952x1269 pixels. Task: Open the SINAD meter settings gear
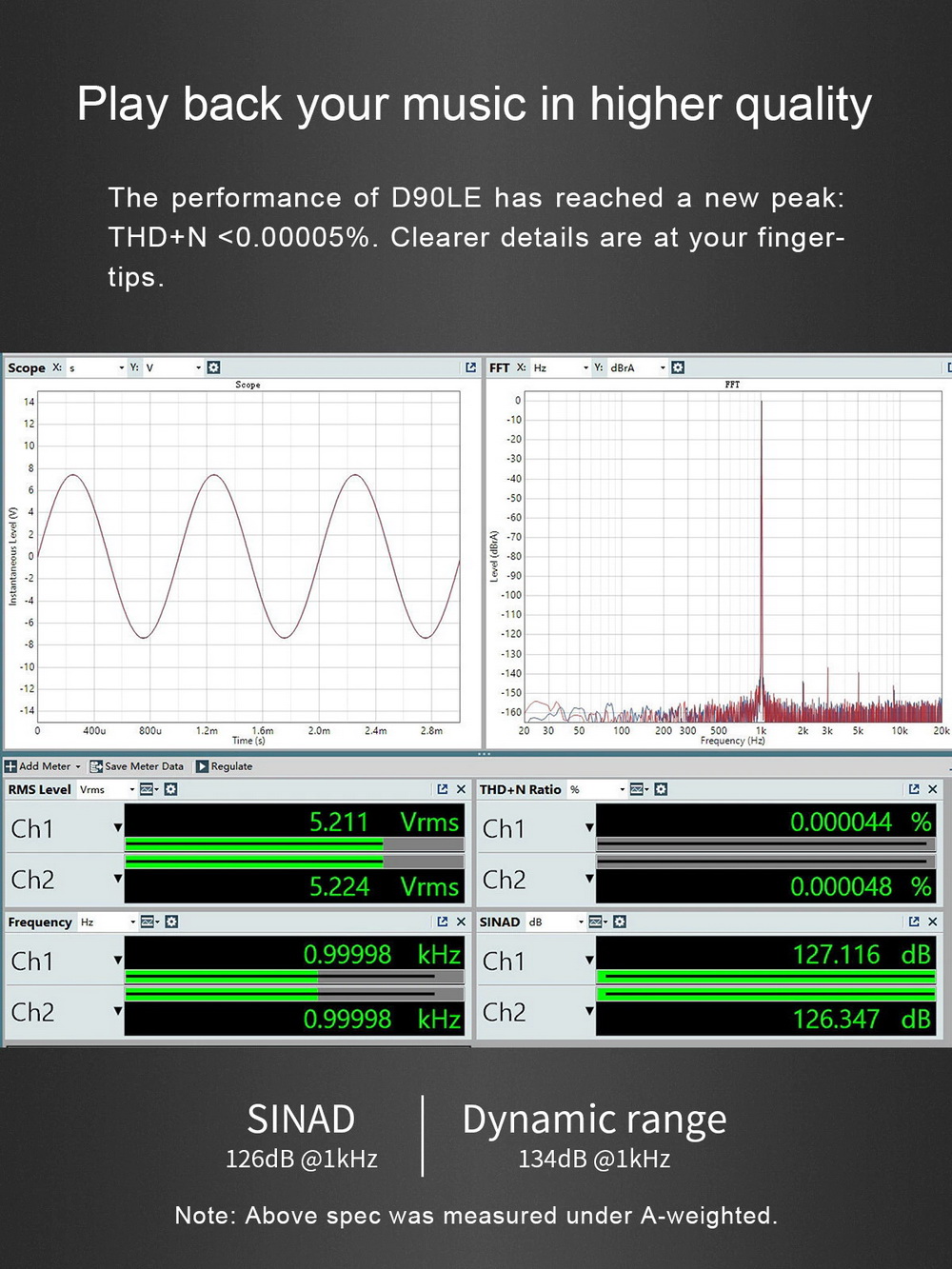tap(619, 922)
